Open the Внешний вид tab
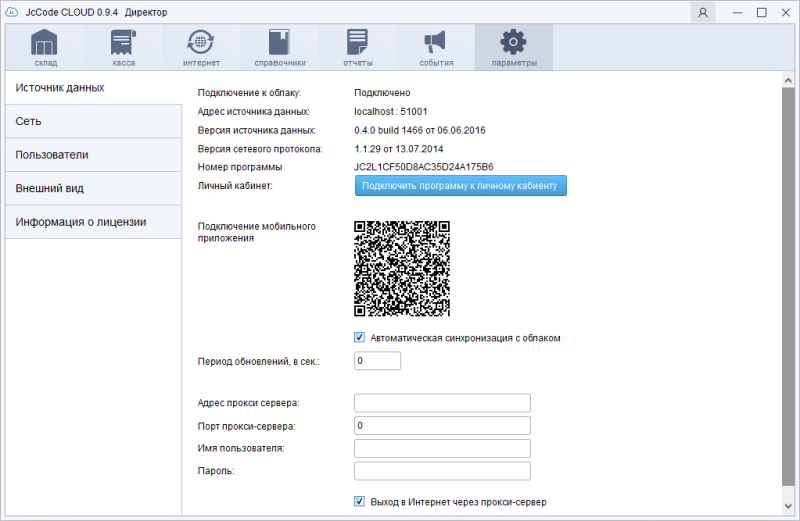The height and width of the screenshot is (521, 800). pos(93,188)
